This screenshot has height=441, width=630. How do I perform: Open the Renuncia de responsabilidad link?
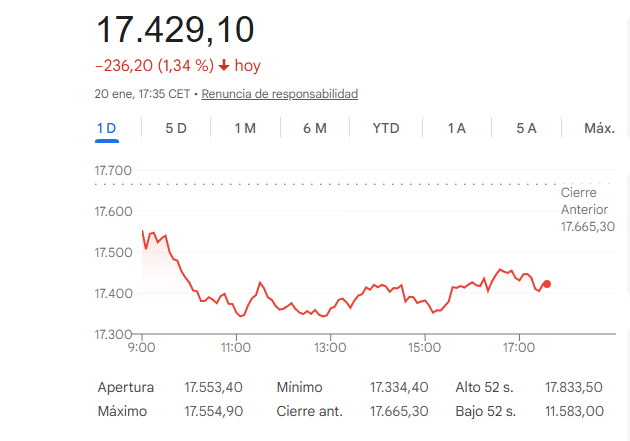(x=280, y=94)
